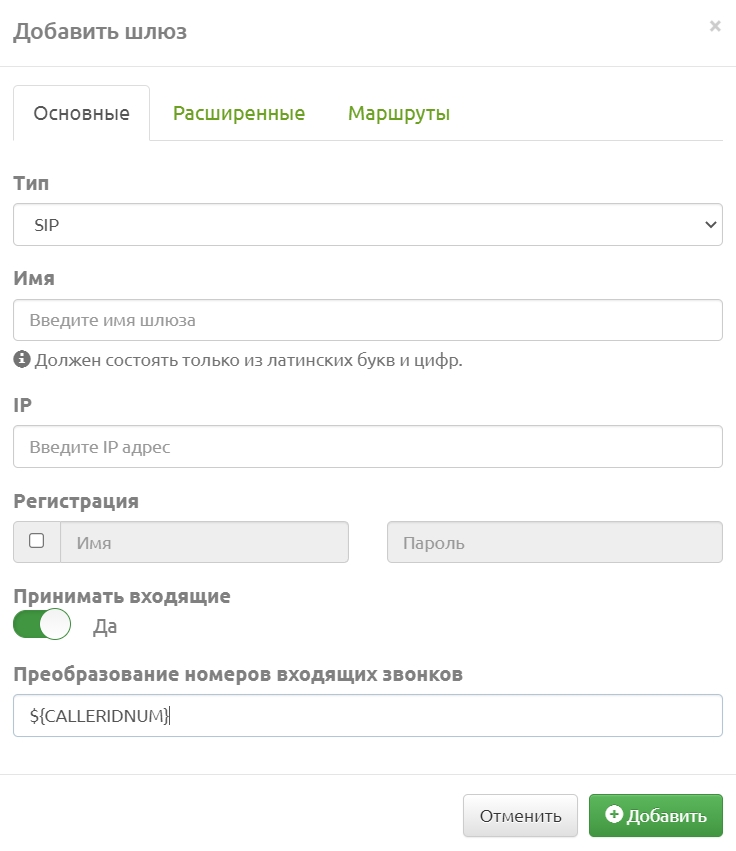The width and height of the screenshot is (736, 851).
Task: Click the registration Имя input field
Action: pyautogui.click(x=205, y=542)
